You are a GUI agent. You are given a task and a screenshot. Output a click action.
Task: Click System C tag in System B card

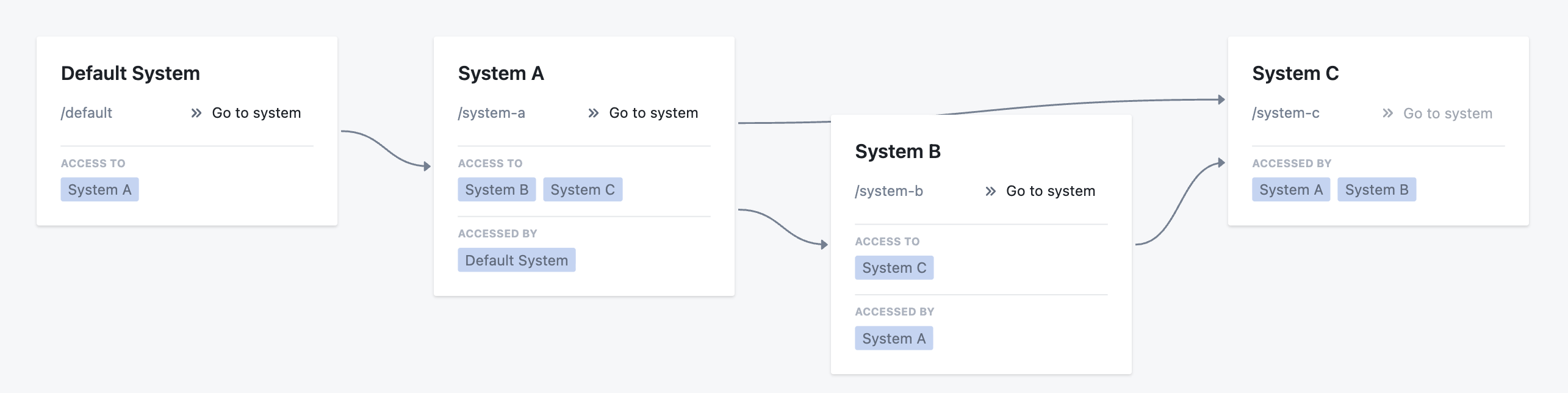pos(894,268)
